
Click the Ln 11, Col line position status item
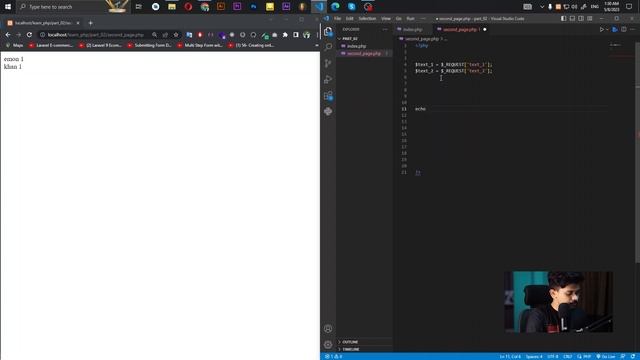click(510, 357)
